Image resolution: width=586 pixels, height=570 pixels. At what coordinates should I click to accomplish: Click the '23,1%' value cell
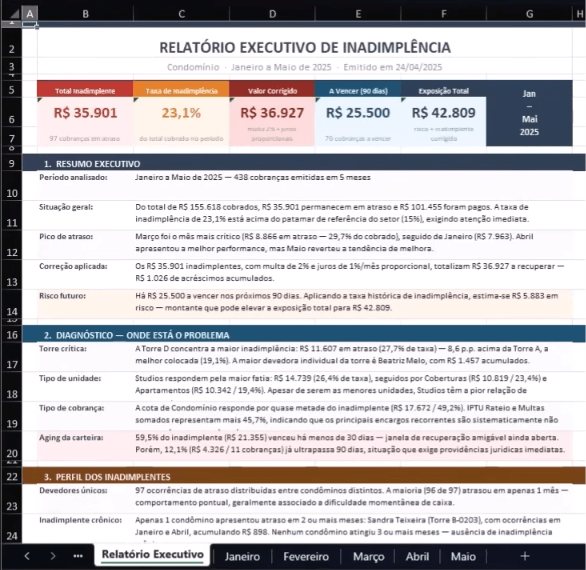pos(181,113)
